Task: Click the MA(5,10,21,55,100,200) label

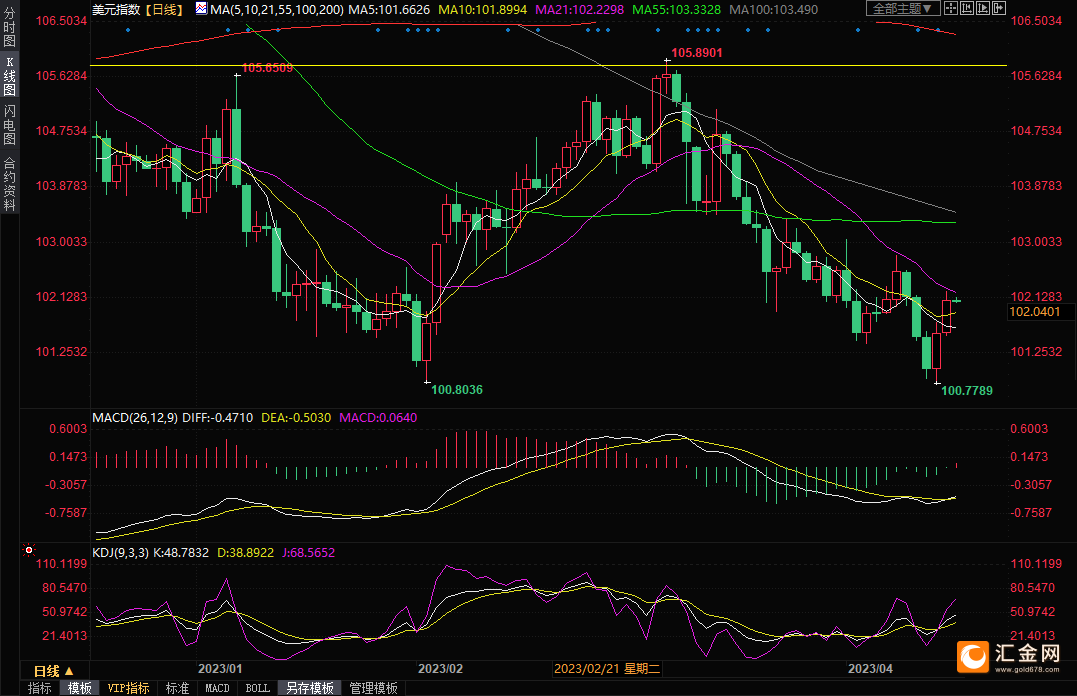Action: point(277,10)
